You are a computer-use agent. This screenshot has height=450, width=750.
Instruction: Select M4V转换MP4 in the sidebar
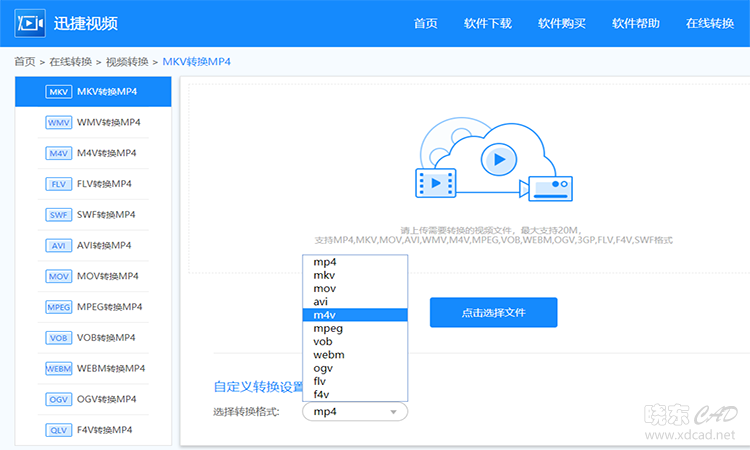pos(93,153)
